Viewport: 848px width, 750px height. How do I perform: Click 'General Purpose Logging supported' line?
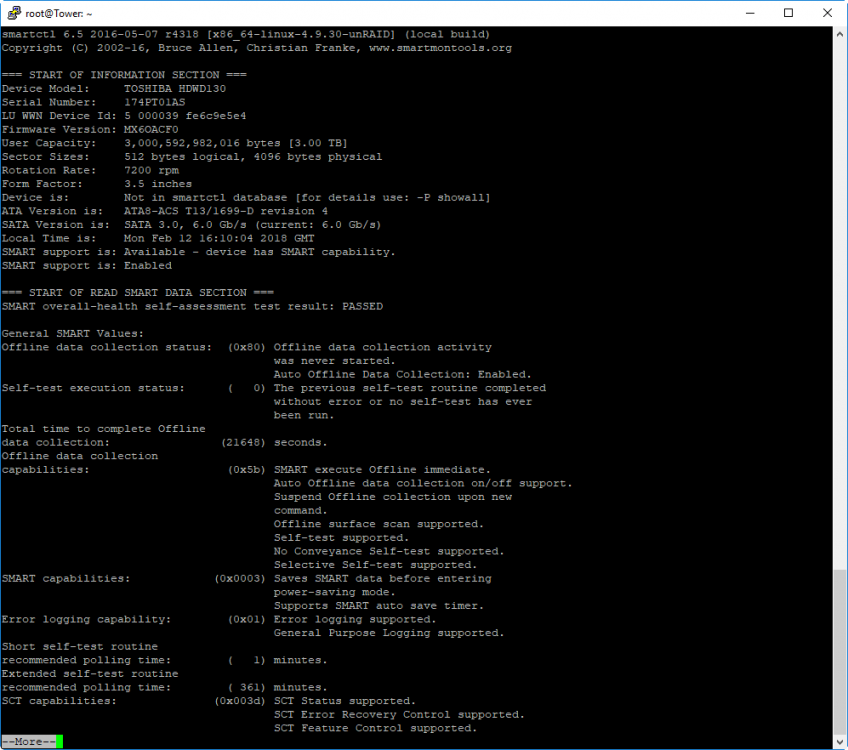pyautogui.click(x=389, y=633)
